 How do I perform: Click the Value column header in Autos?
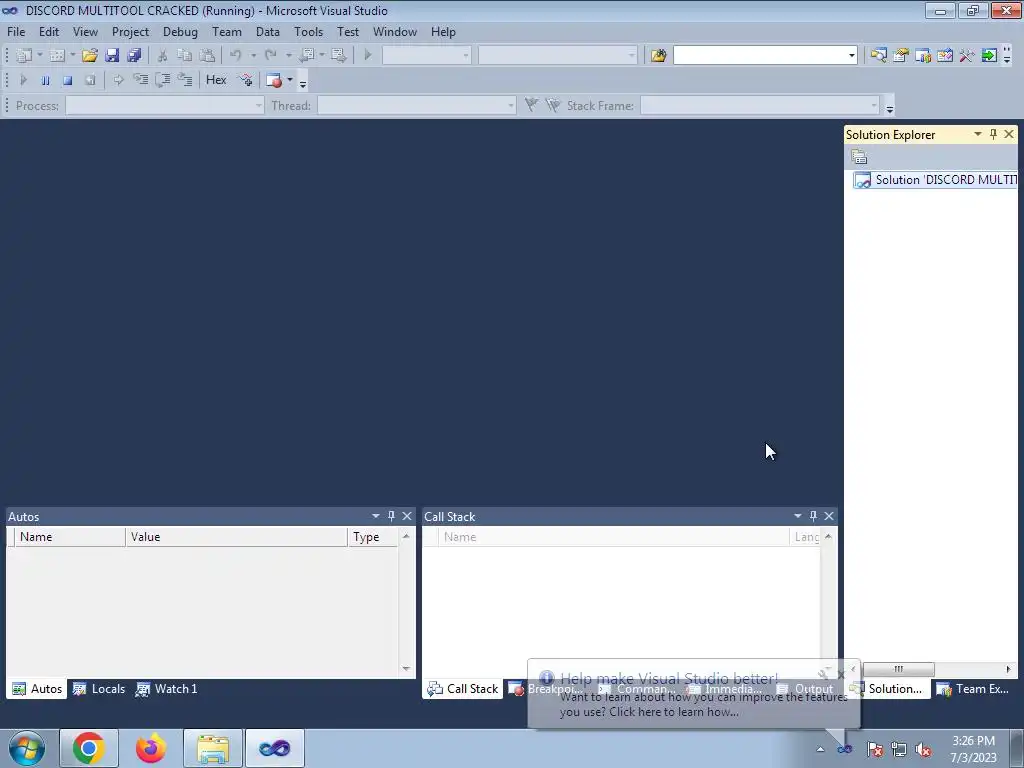pos(236,537)
